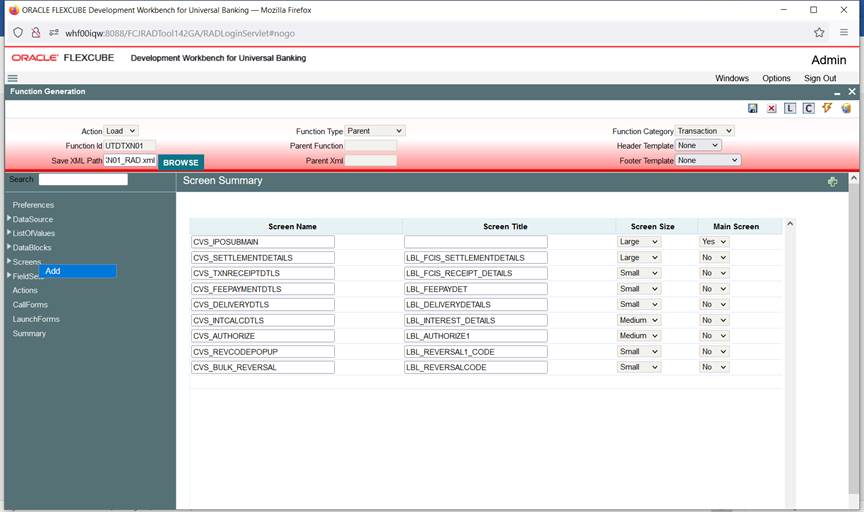Click the insecure connection padlock icon

(36, 33)
